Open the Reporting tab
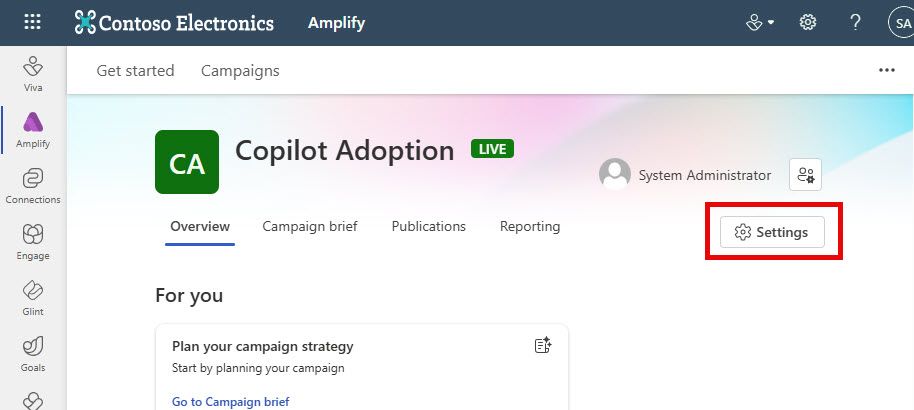914x410 pixels. [x=530, y=226]
